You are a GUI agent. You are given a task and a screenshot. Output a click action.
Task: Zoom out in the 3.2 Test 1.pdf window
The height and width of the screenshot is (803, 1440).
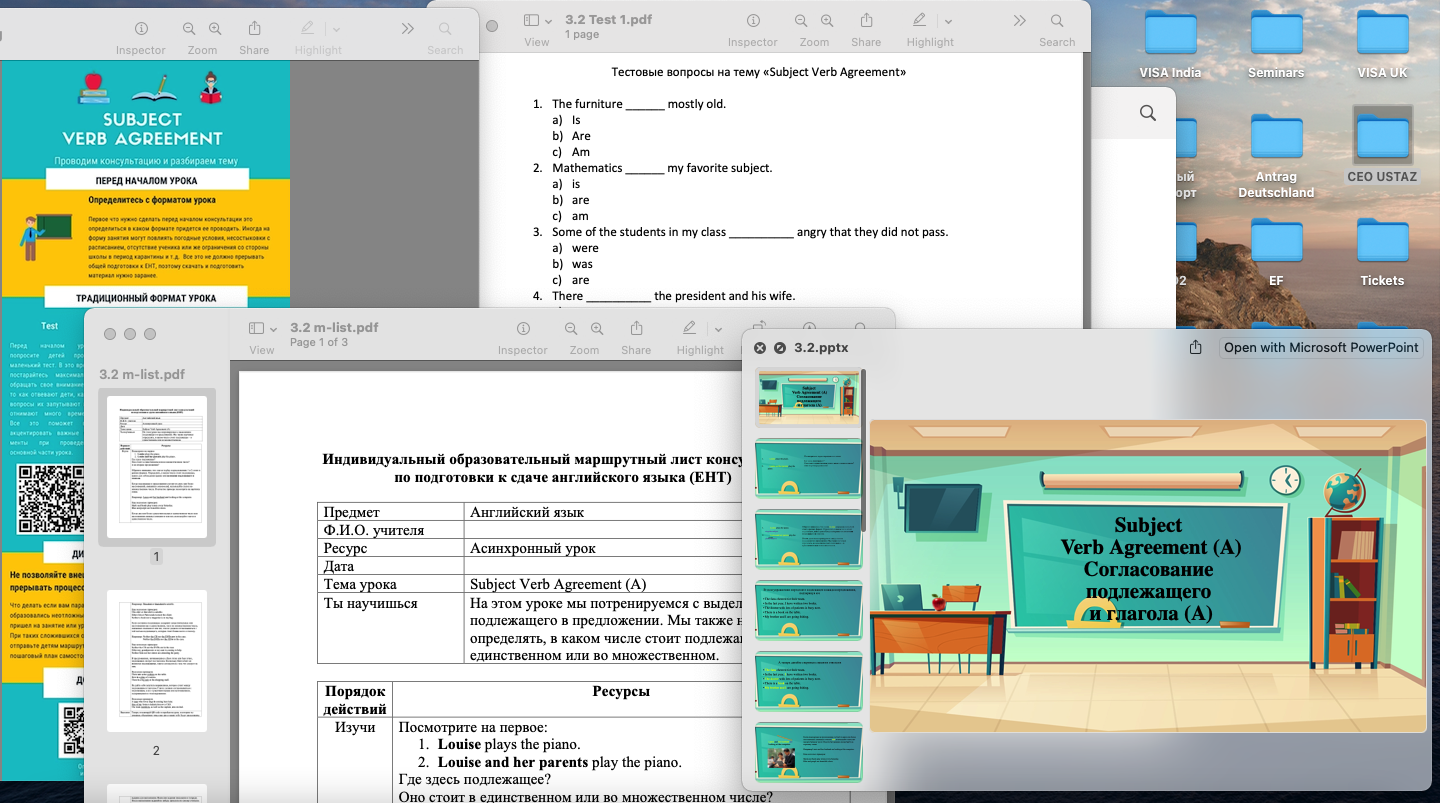pyautogui.click(x=801, y=22)
